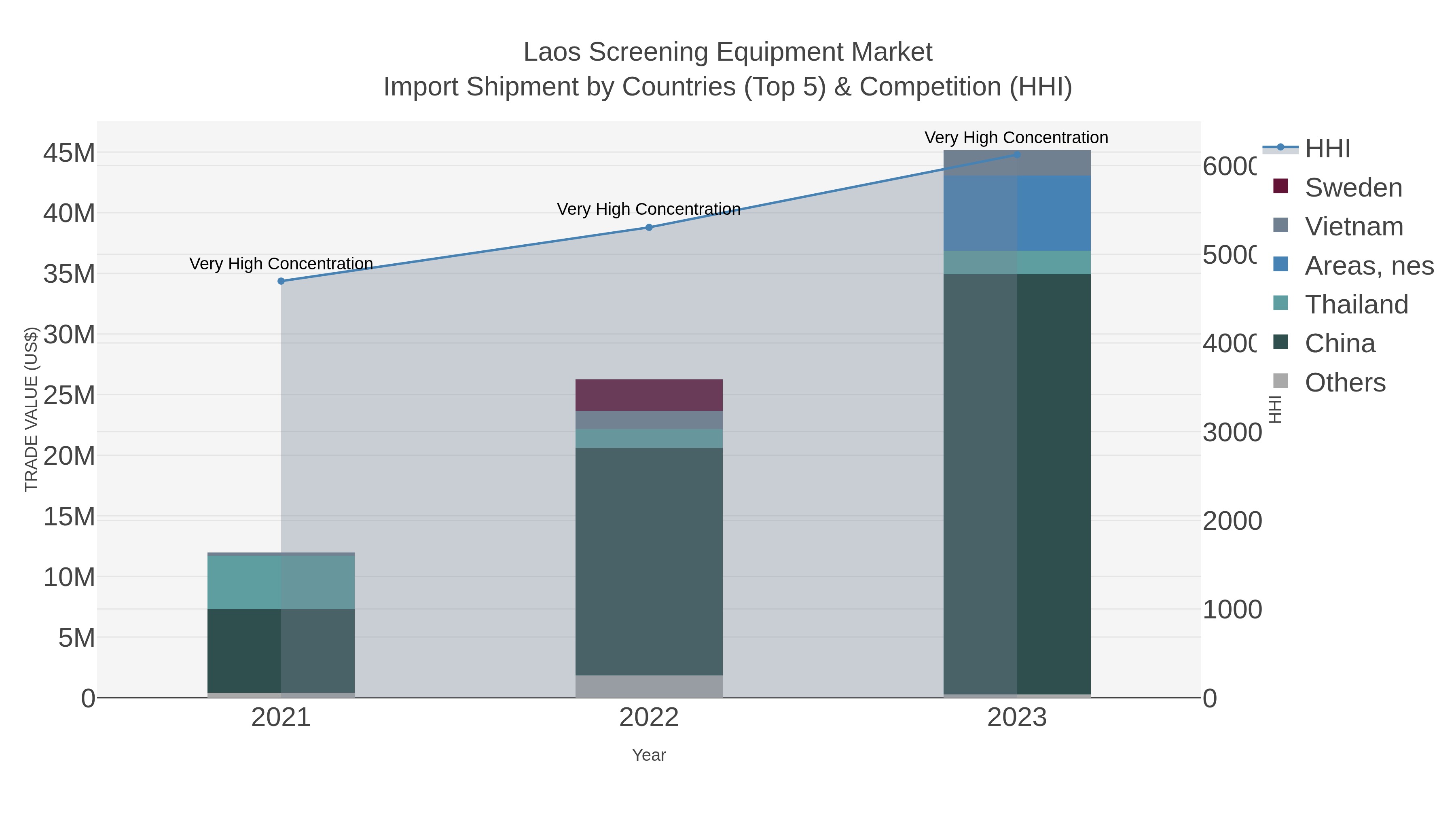Image resolution: width=1456 pixels, height=819 pixels.
Task: Toggle Areas, nes series in legend
Action: (1353, 265)
